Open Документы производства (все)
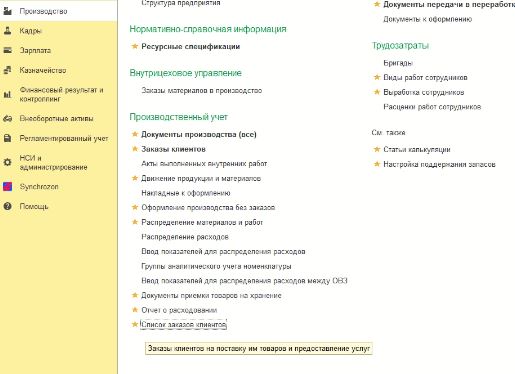515x374 pixels. click(x=199, y=134)
